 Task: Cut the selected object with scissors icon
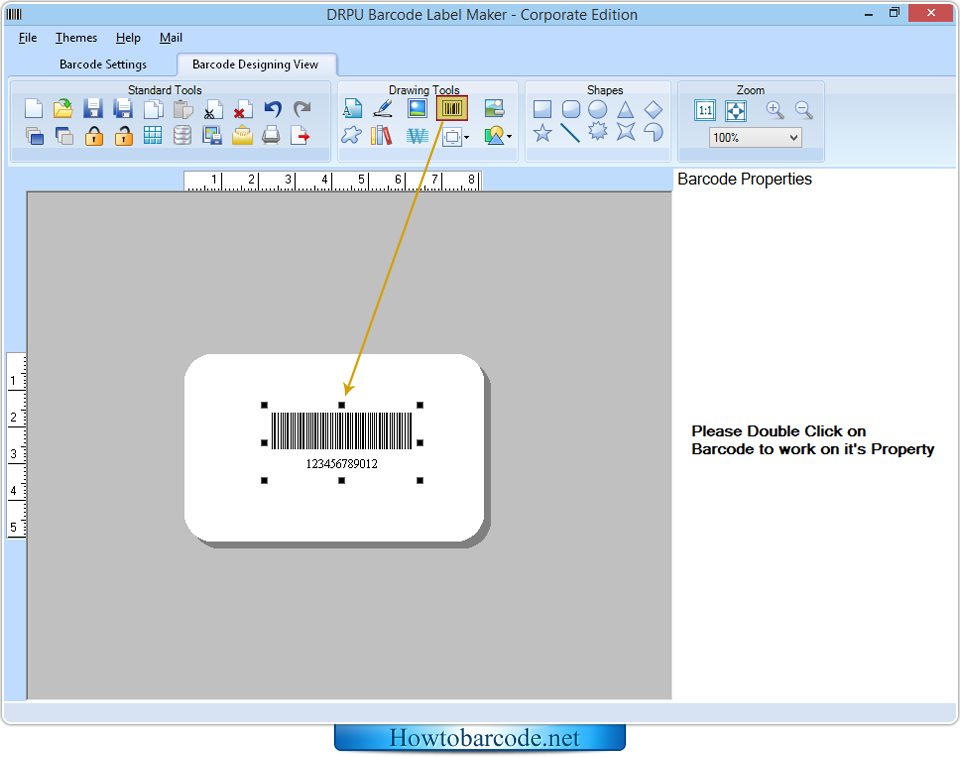coord(212,109)
